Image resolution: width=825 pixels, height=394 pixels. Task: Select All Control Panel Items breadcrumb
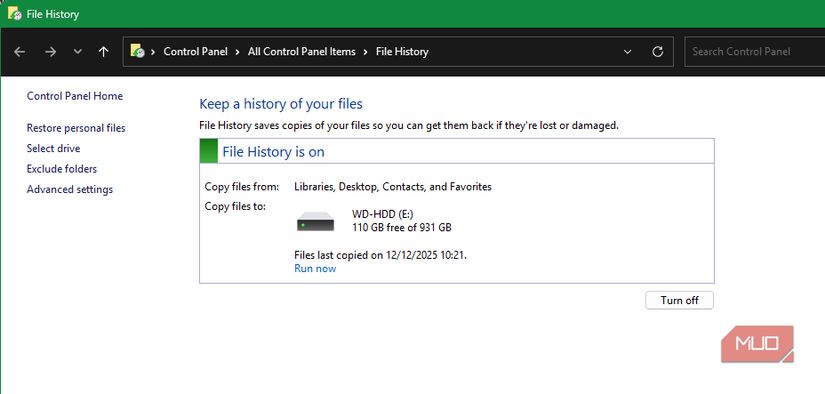pyautogui.click(x=301, y=52)
